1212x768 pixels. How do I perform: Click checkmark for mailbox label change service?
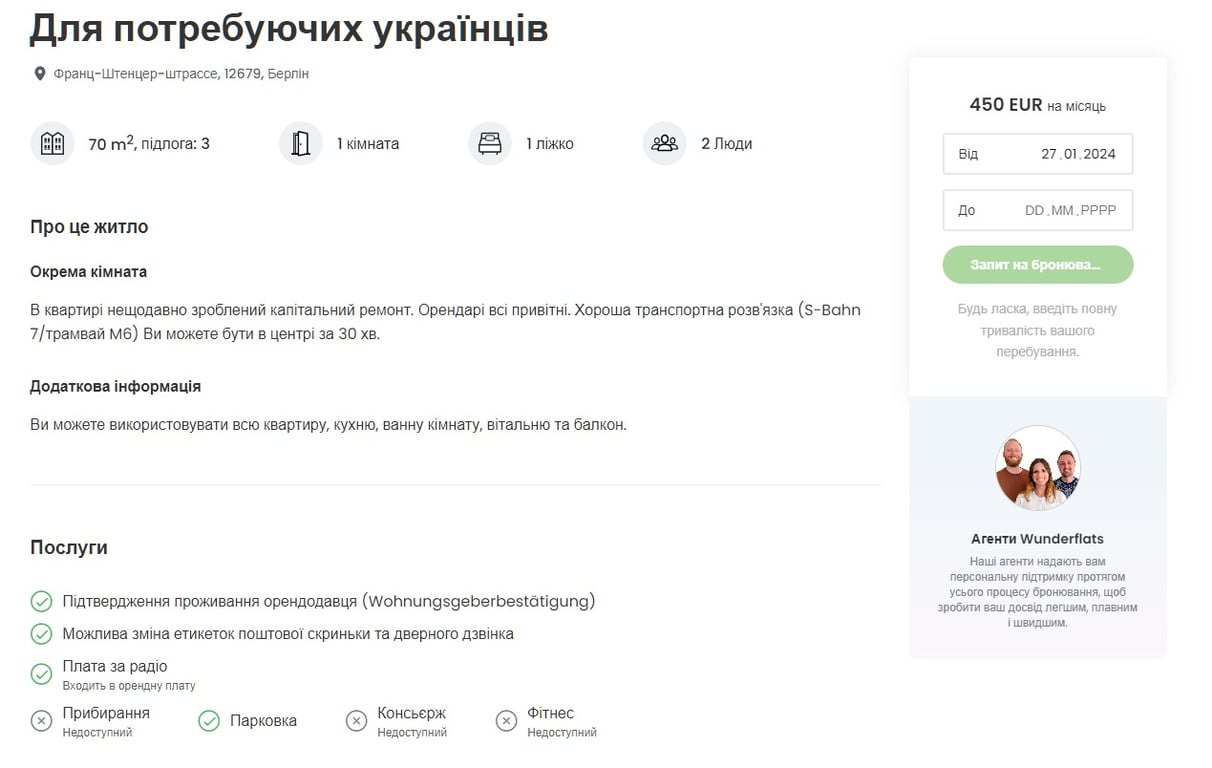[x=41, y=634]
